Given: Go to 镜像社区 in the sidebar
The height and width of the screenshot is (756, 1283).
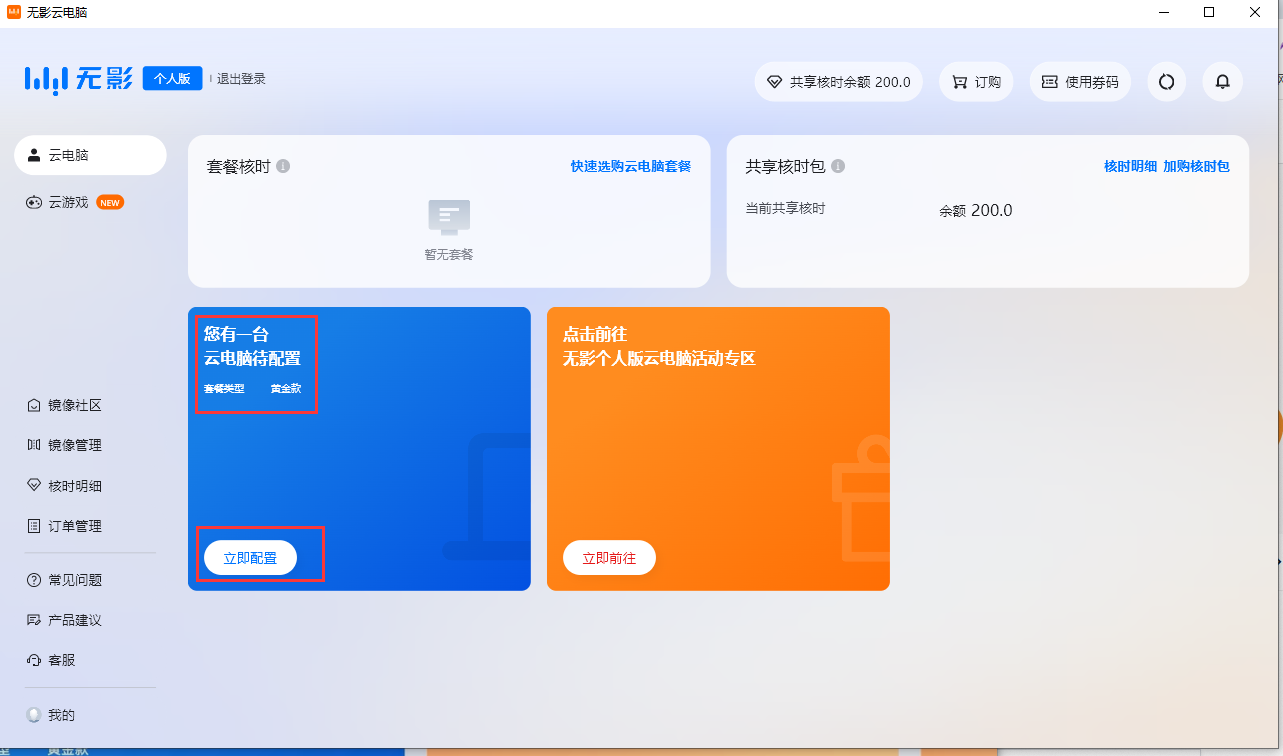Looking at the screenshot, I should point(64,405).
